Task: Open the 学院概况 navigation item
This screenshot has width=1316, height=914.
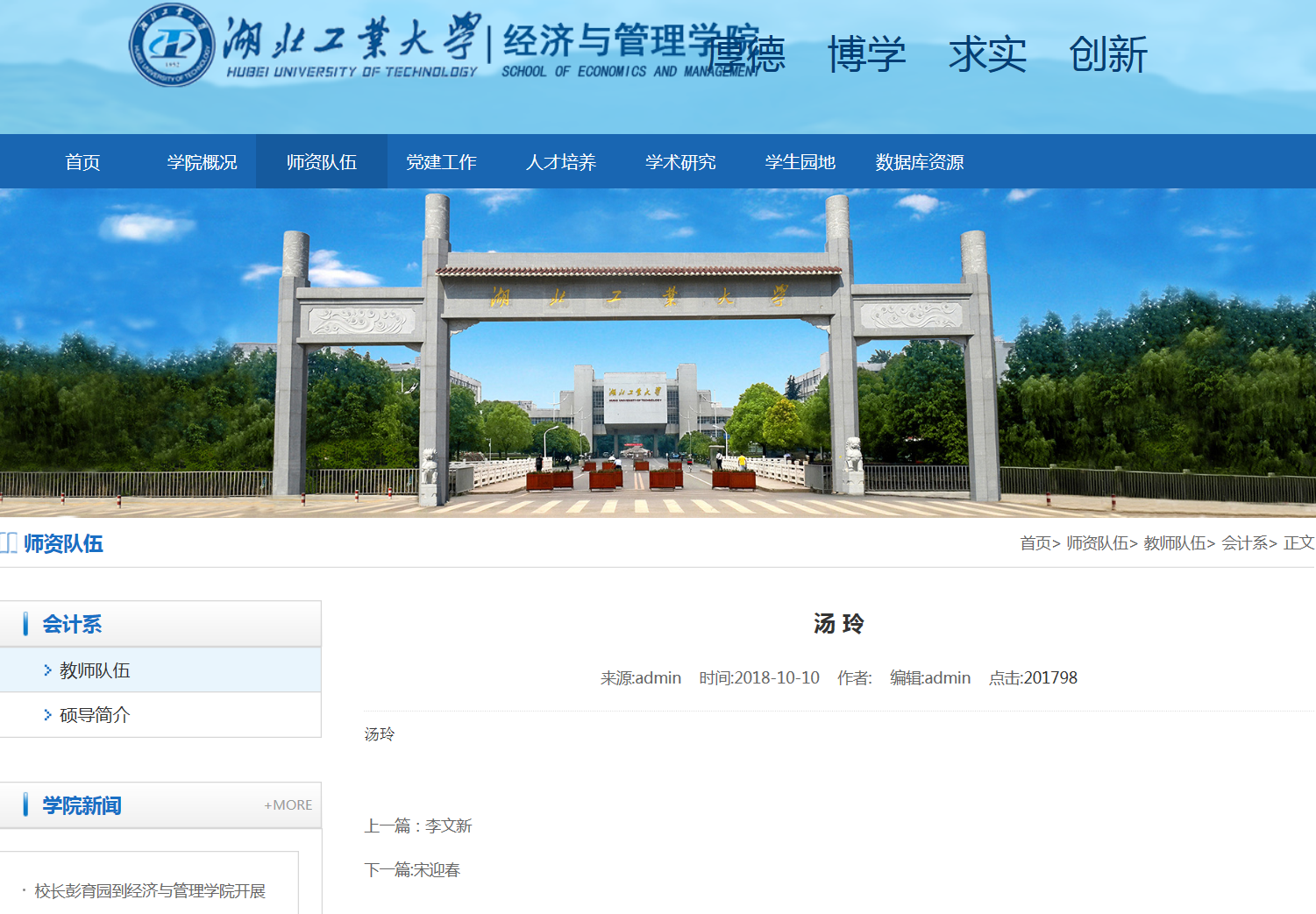Action: coord(202,161)
